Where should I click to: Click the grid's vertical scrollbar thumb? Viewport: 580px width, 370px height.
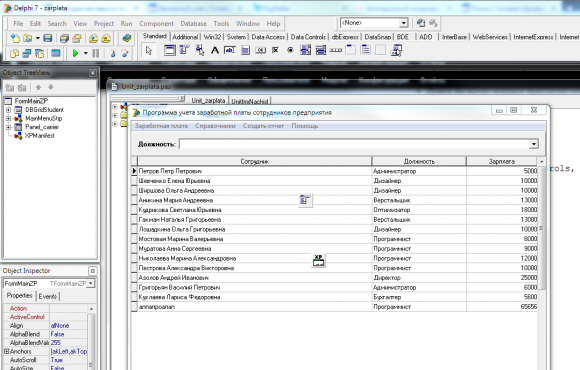(541, 228)
